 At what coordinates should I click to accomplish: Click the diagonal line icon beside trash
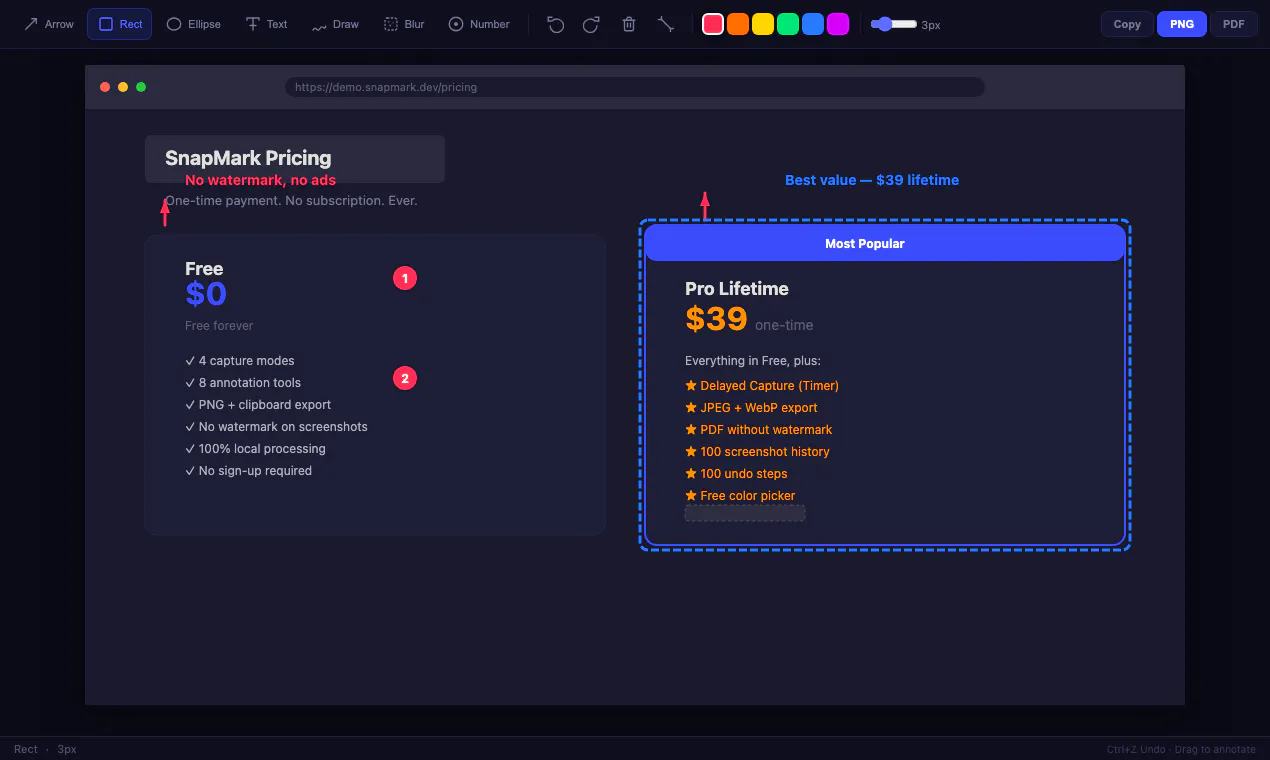pyautogui.click(x=666, y=24)
